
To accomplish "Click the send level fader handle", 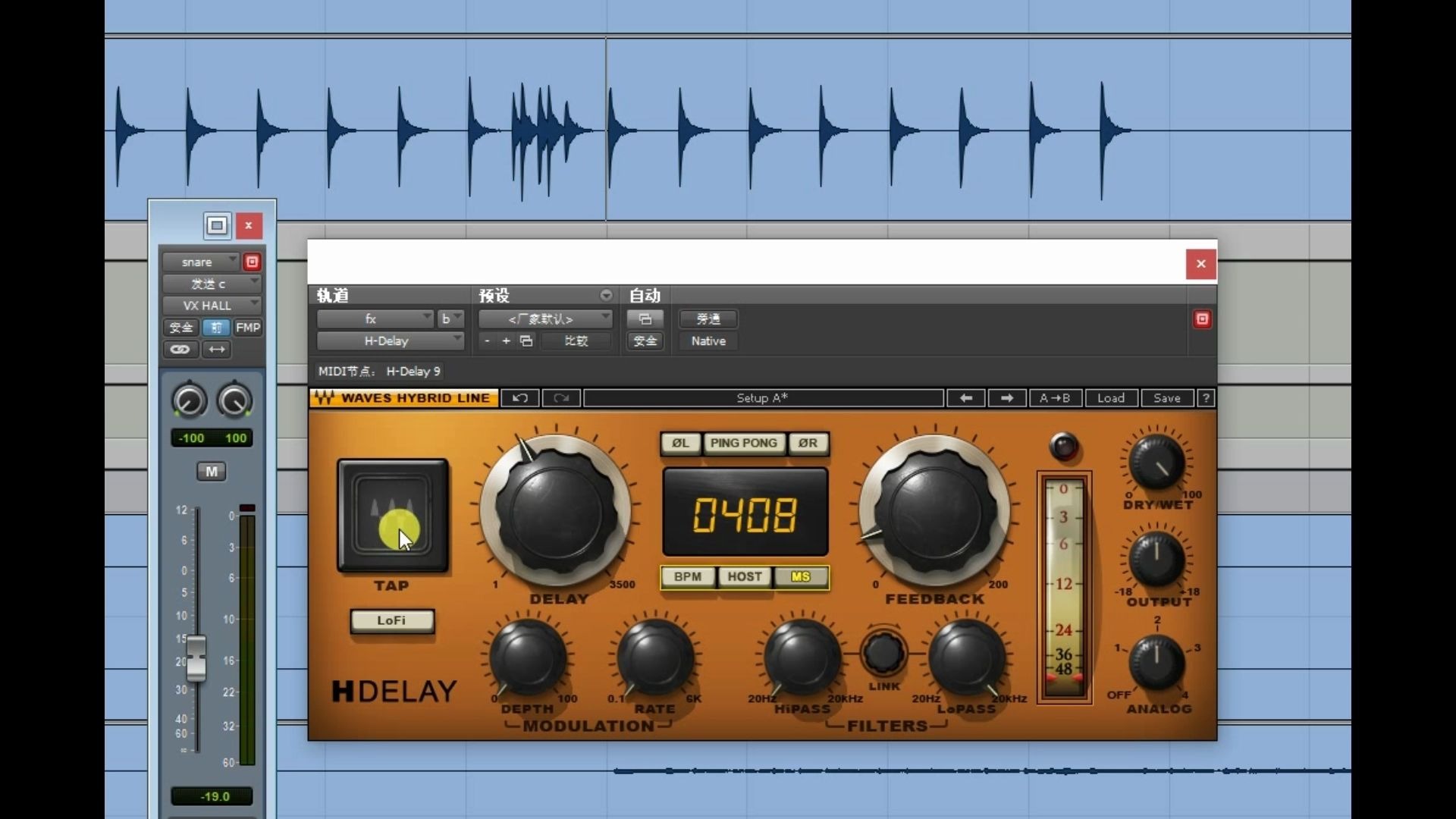I will [x=196, y=658].
